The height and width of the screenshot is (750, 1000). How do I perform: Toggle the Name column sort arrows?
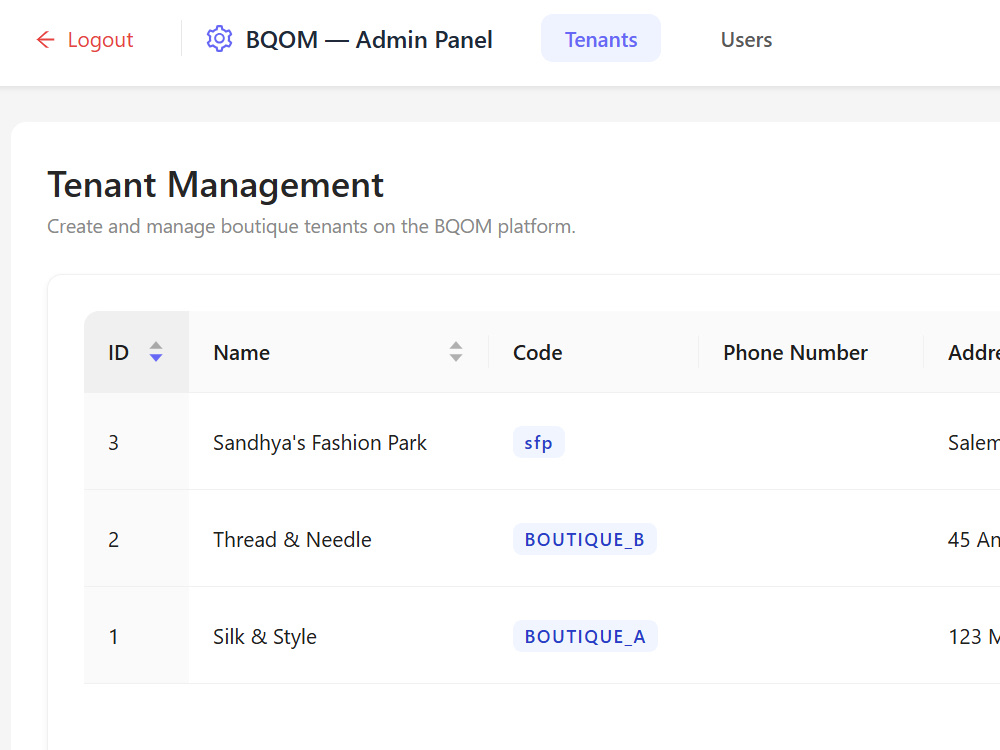coord(455,352)
